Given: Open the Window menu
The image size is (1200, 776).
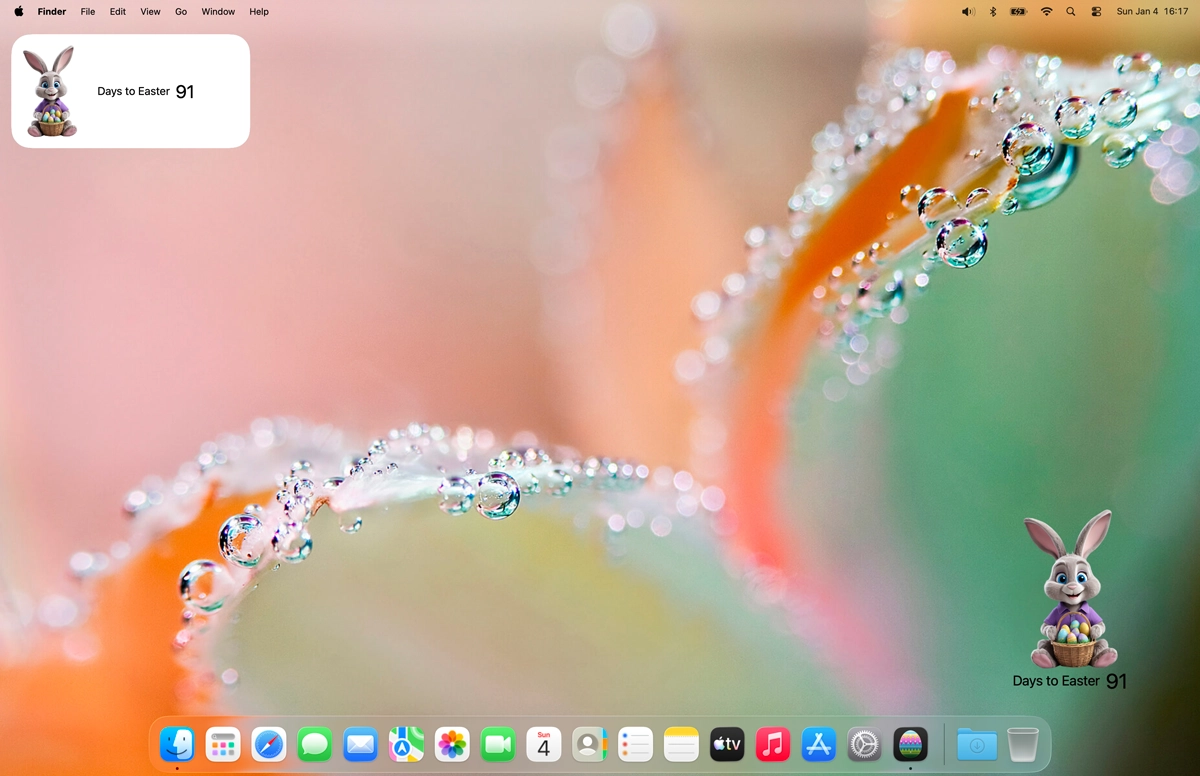Looking at the screenshot, I should pos(218,11).
